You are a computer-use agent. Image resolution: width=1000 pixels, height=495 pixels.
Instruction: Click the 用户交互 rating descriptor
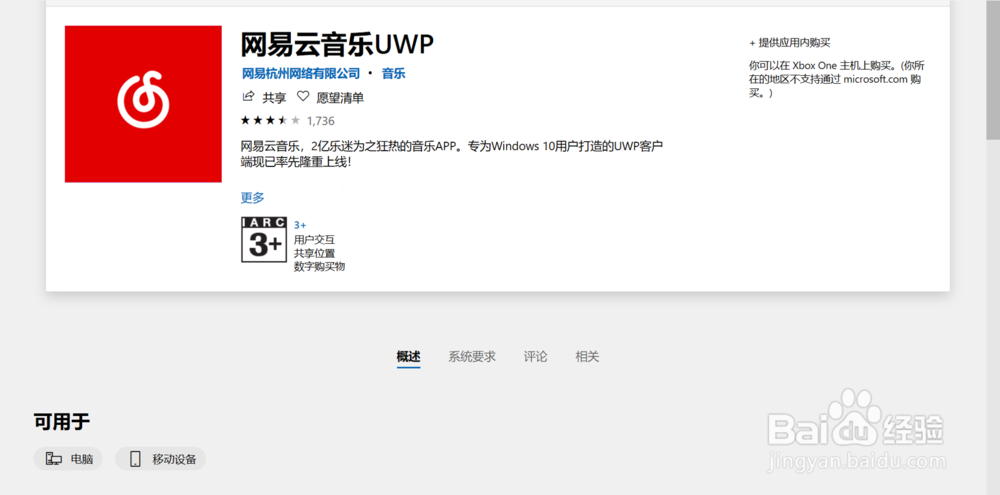pos(314,240)
